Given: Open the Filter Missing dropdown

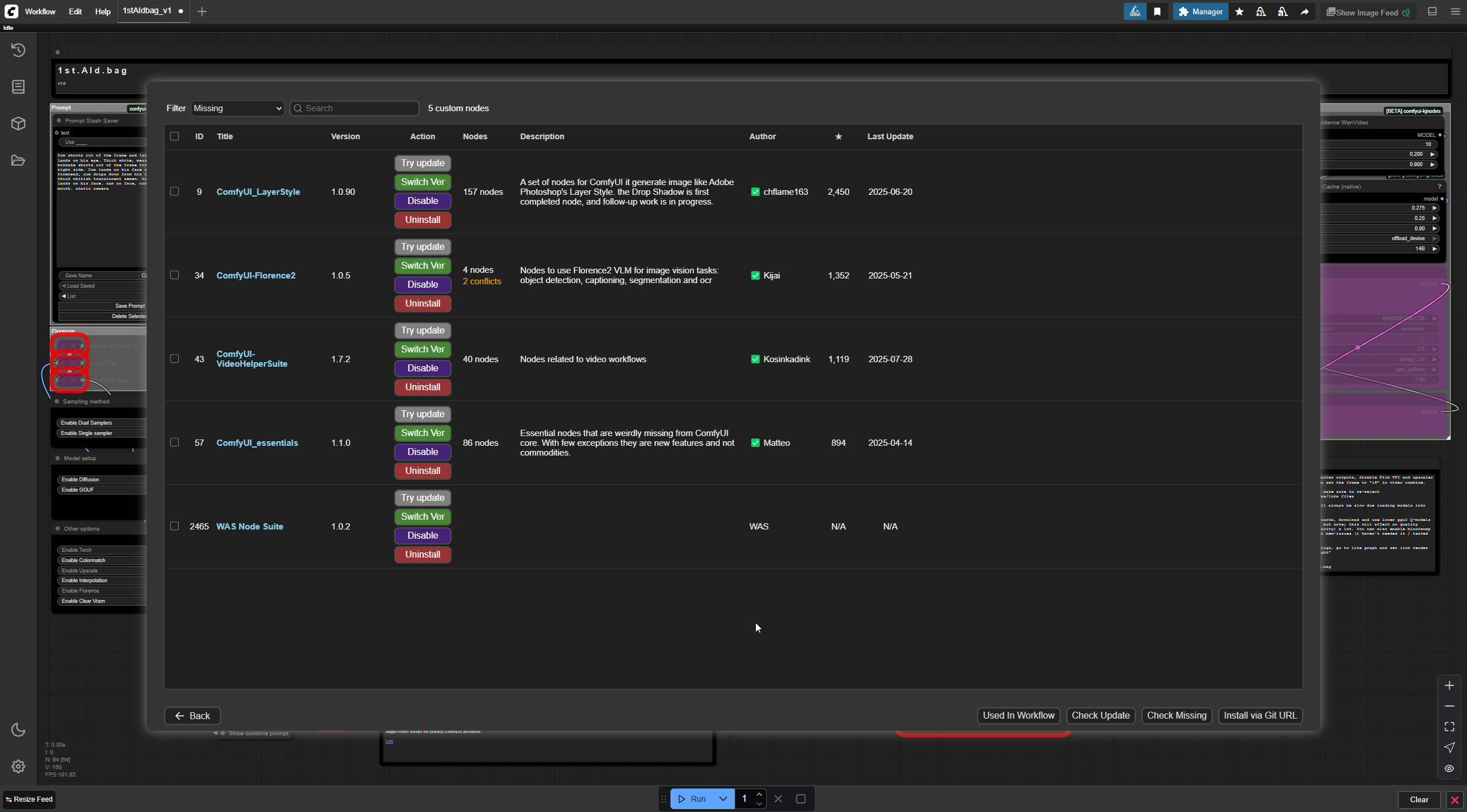Looking at the screenshot, I should click(x=237, y=108).
